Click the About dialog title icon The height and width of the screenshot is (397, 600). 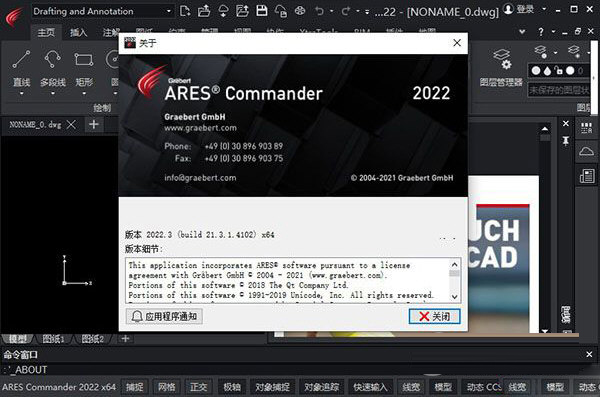pyautogui.click(x=130, y=42)
